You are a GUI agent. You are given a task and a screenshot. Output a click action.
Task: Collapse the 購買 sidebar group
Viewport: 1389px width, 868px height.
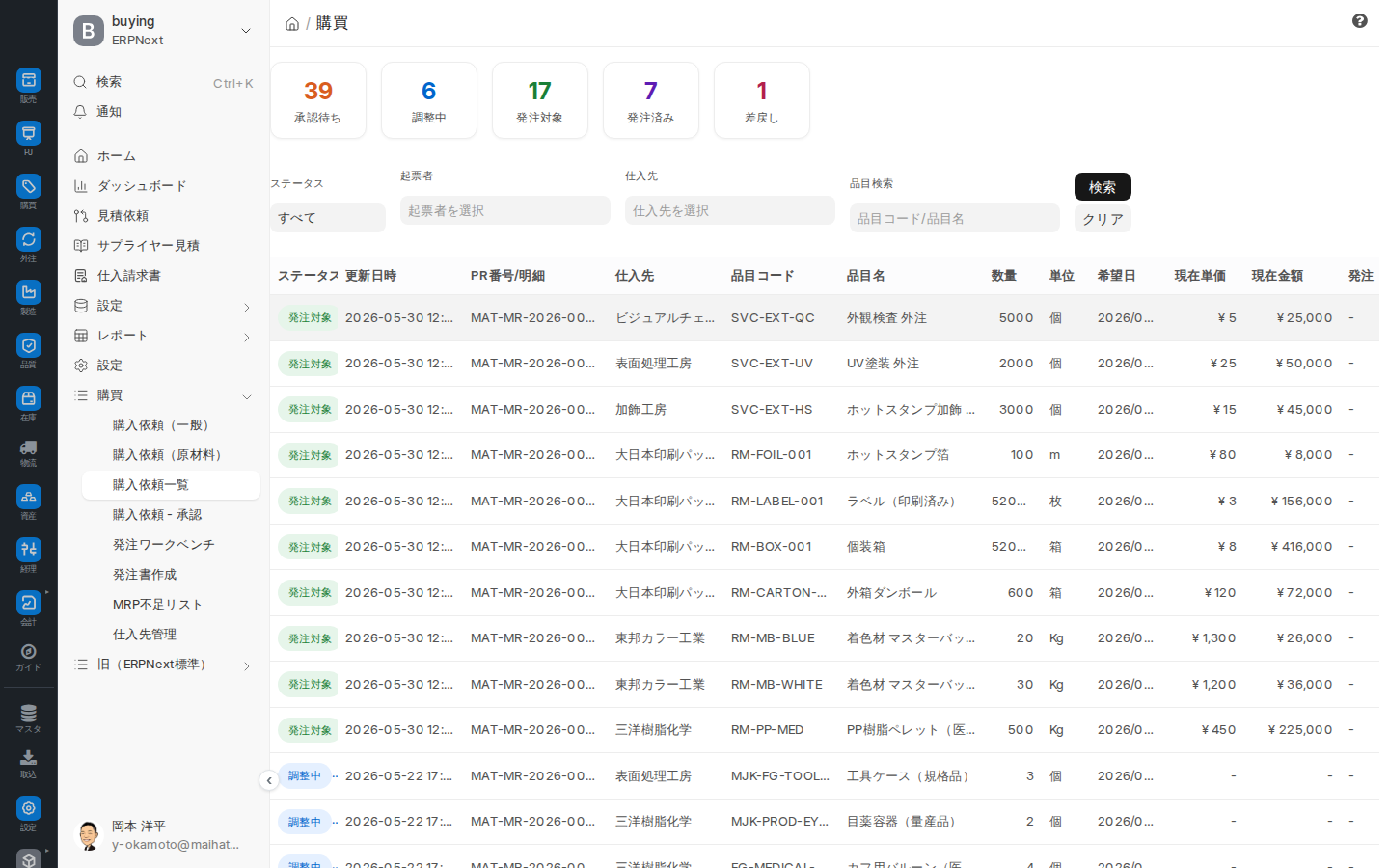tap(246, 396)
